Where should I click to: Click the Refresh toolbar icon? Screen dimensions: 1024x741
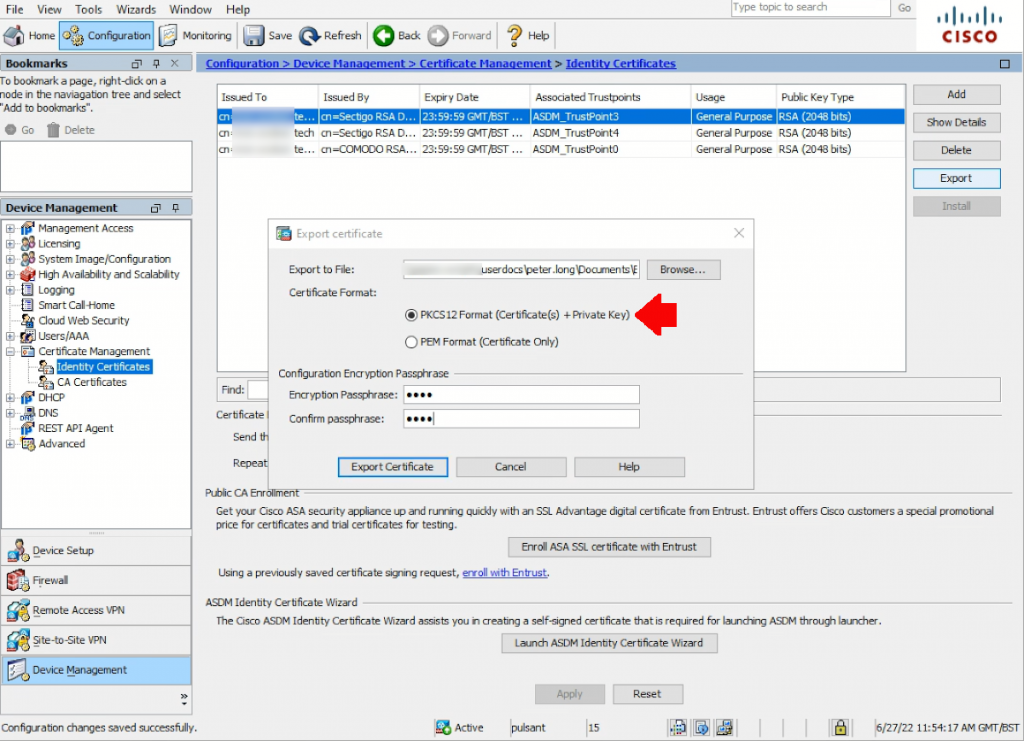(x=309, y=35)
